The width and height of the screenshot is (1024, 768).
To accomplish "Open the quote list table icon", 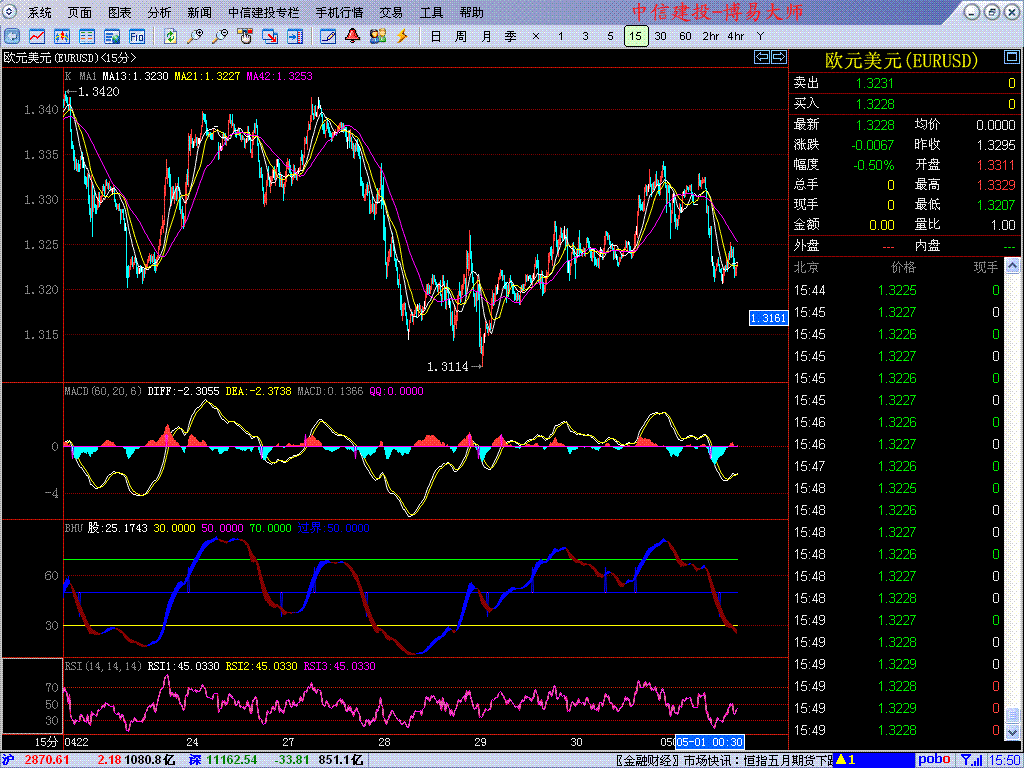I will click(87, 36).
